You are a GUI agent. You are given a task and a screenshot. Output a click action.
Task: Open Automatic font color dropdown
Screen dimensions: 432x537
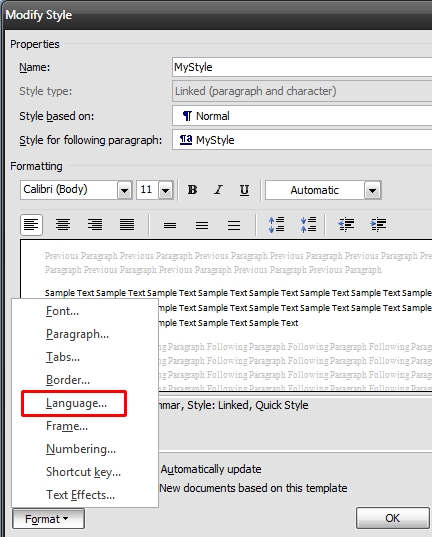[373, 190]
